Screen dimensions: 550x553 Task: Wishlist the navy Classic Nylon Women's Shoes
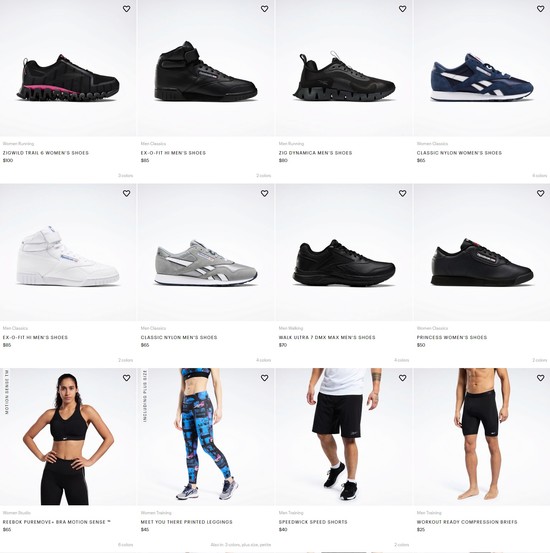point(540,9)
